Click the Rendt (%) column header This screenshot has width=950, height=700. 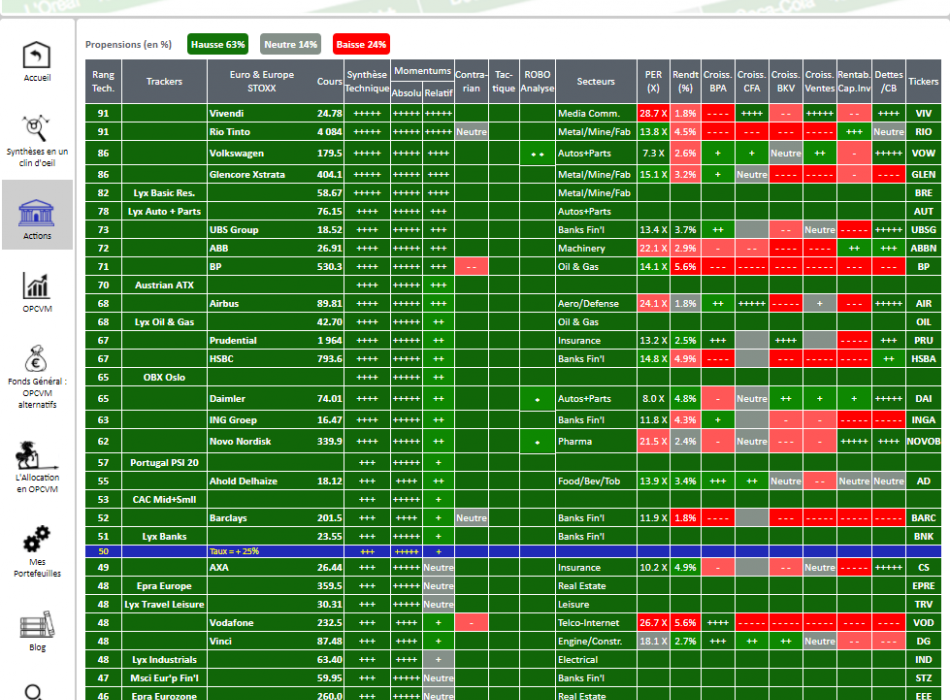click(x=685, y=81)
